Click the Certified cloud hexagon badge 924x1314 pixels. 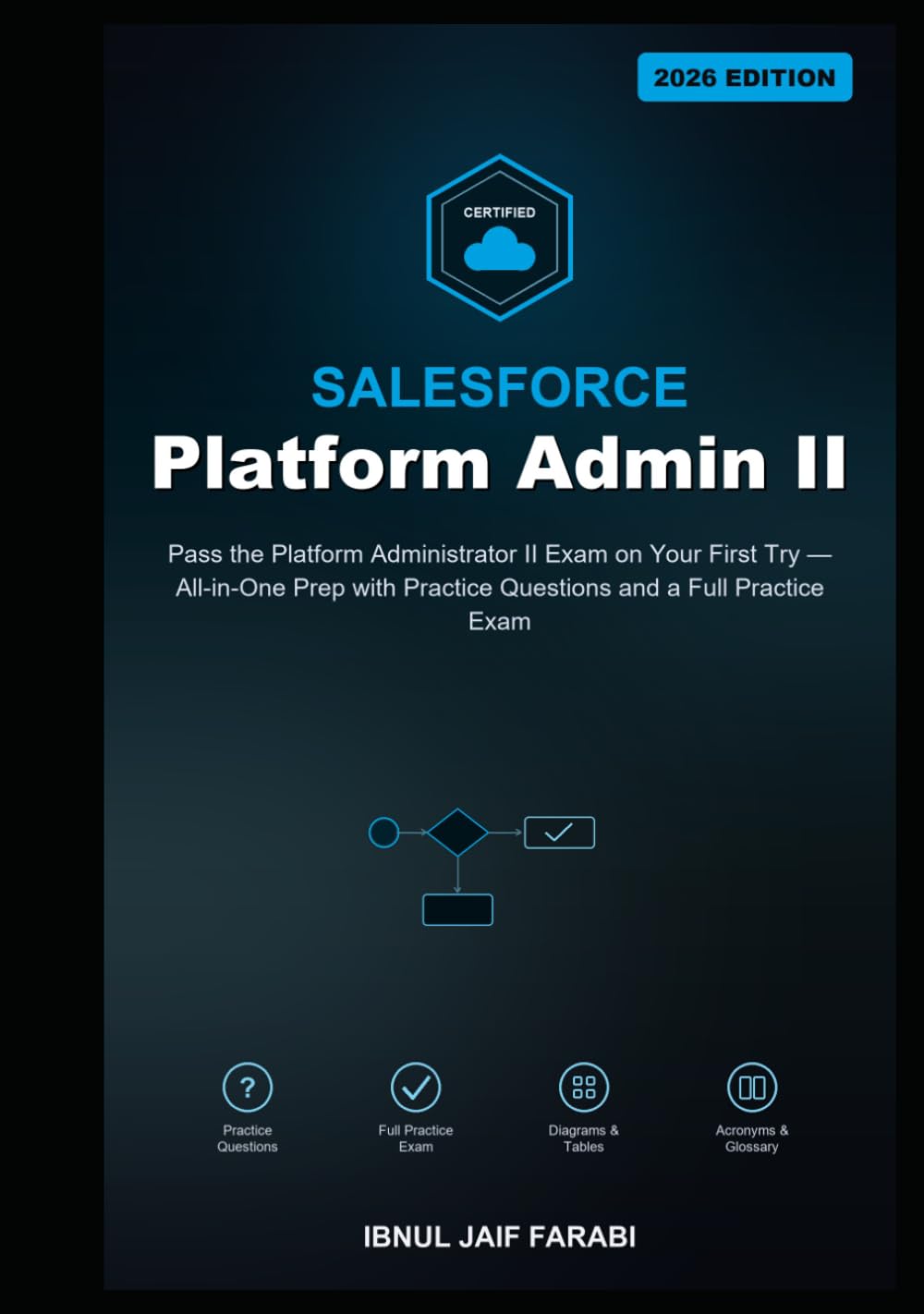click(500, 237)
